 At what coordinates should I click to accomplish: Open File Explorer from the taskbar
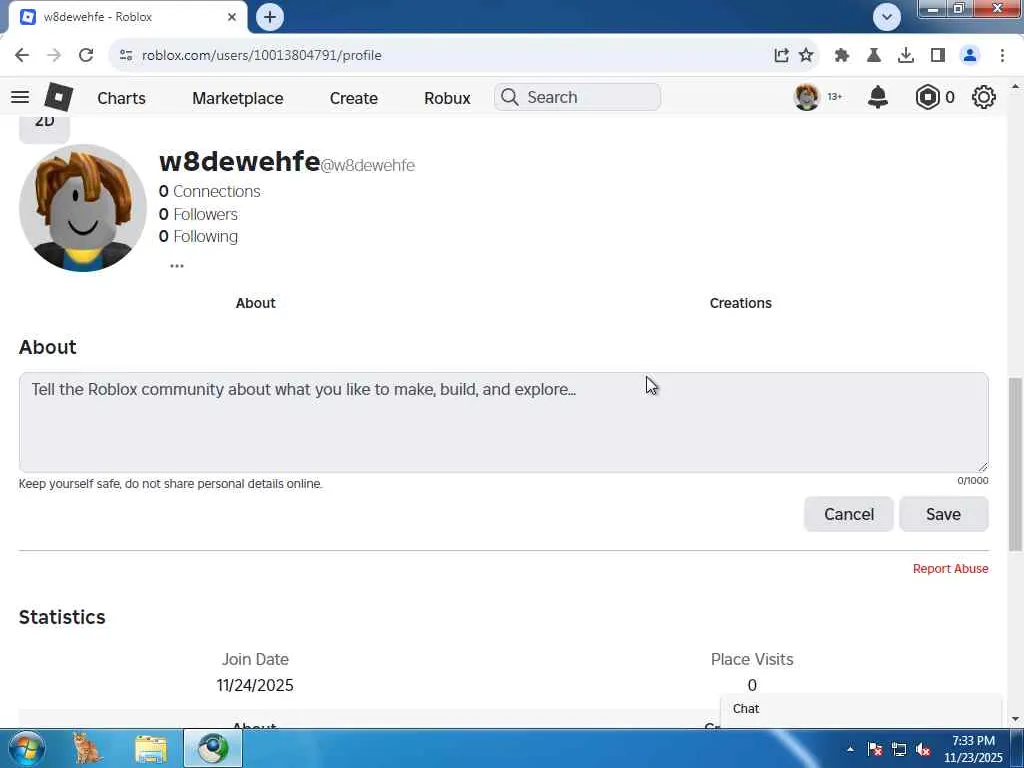151,749
